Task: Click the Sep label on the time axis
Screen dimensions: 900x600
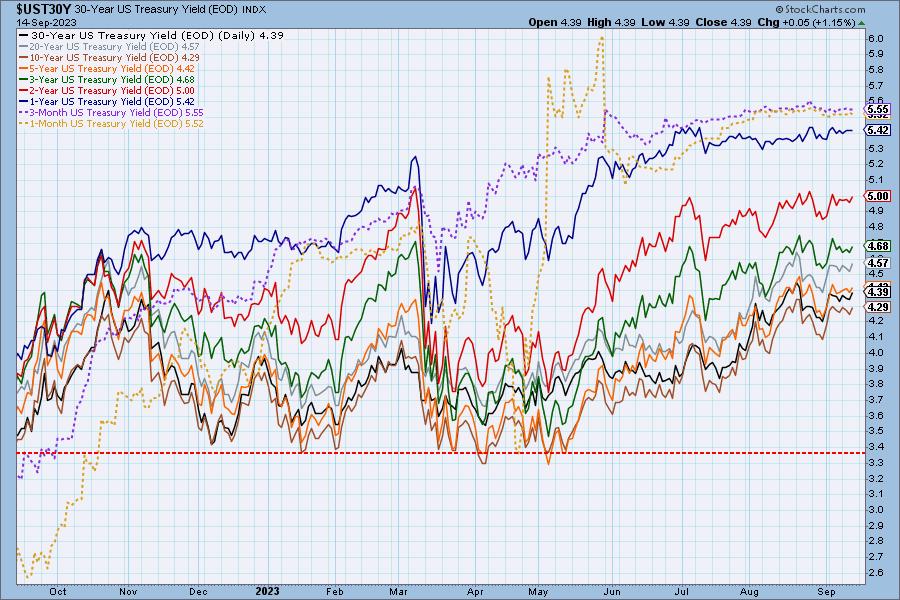Action: [x=826, y=591]
